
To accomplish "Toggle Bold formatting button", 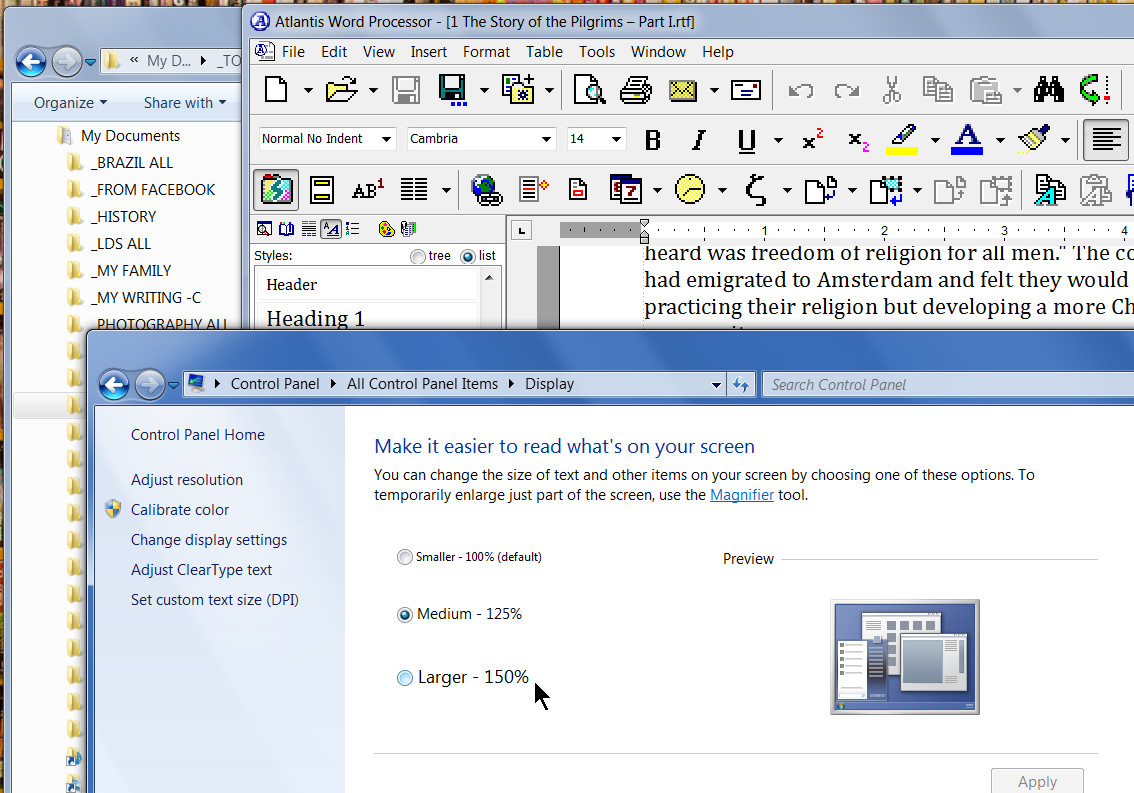I will pyautogui.click(x=652, y=140).
